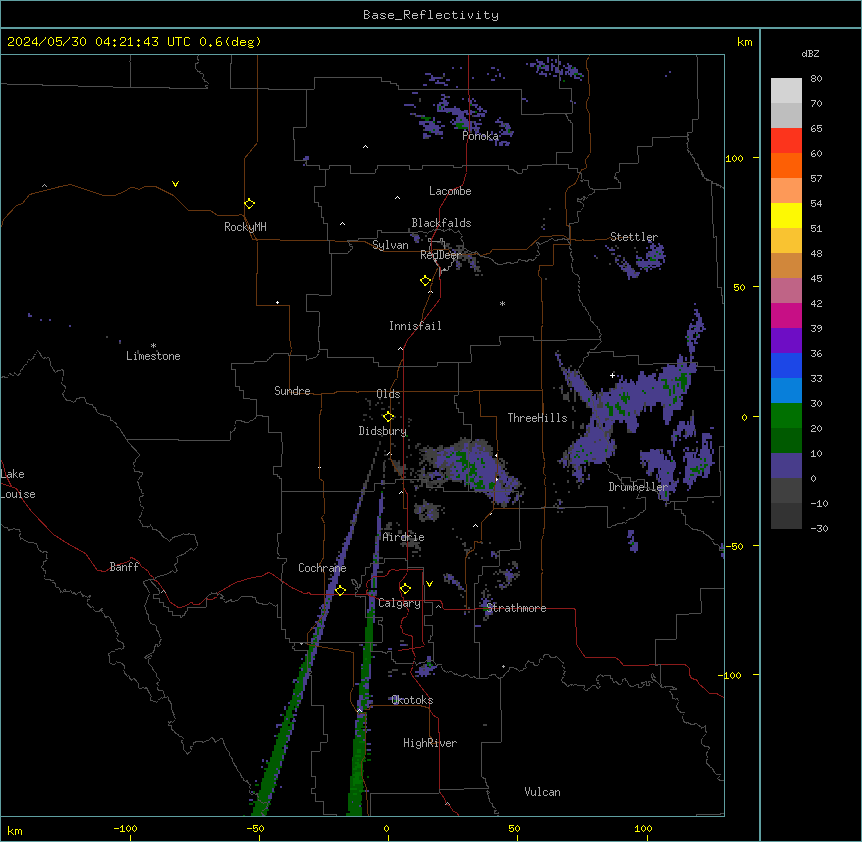The width and height of the screenshot is (862, 842).
Task: Click the HighRiver label
Action: [430, 743]
